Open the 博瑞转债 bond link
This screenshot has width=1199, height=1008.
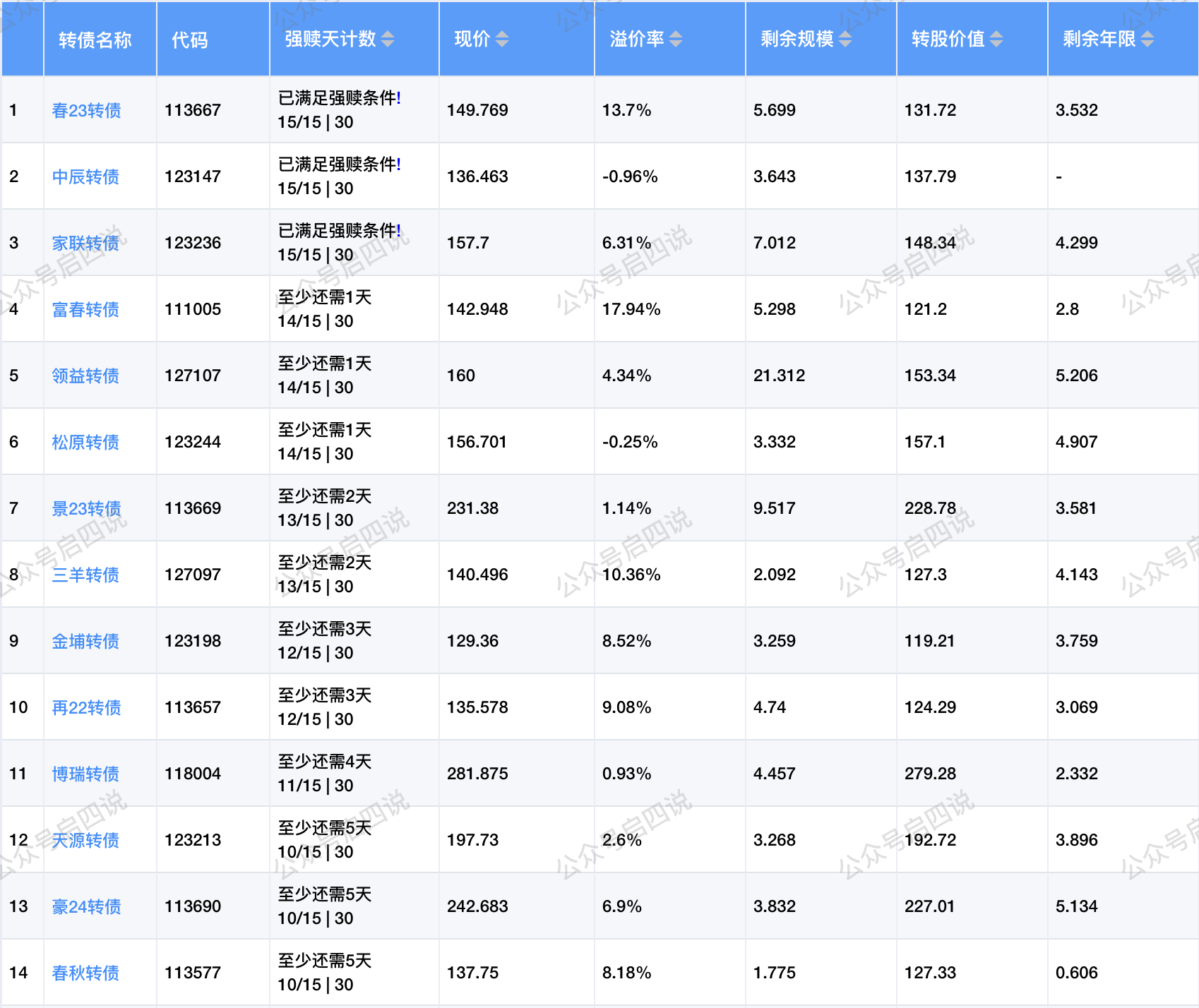(x=85, y=774)
